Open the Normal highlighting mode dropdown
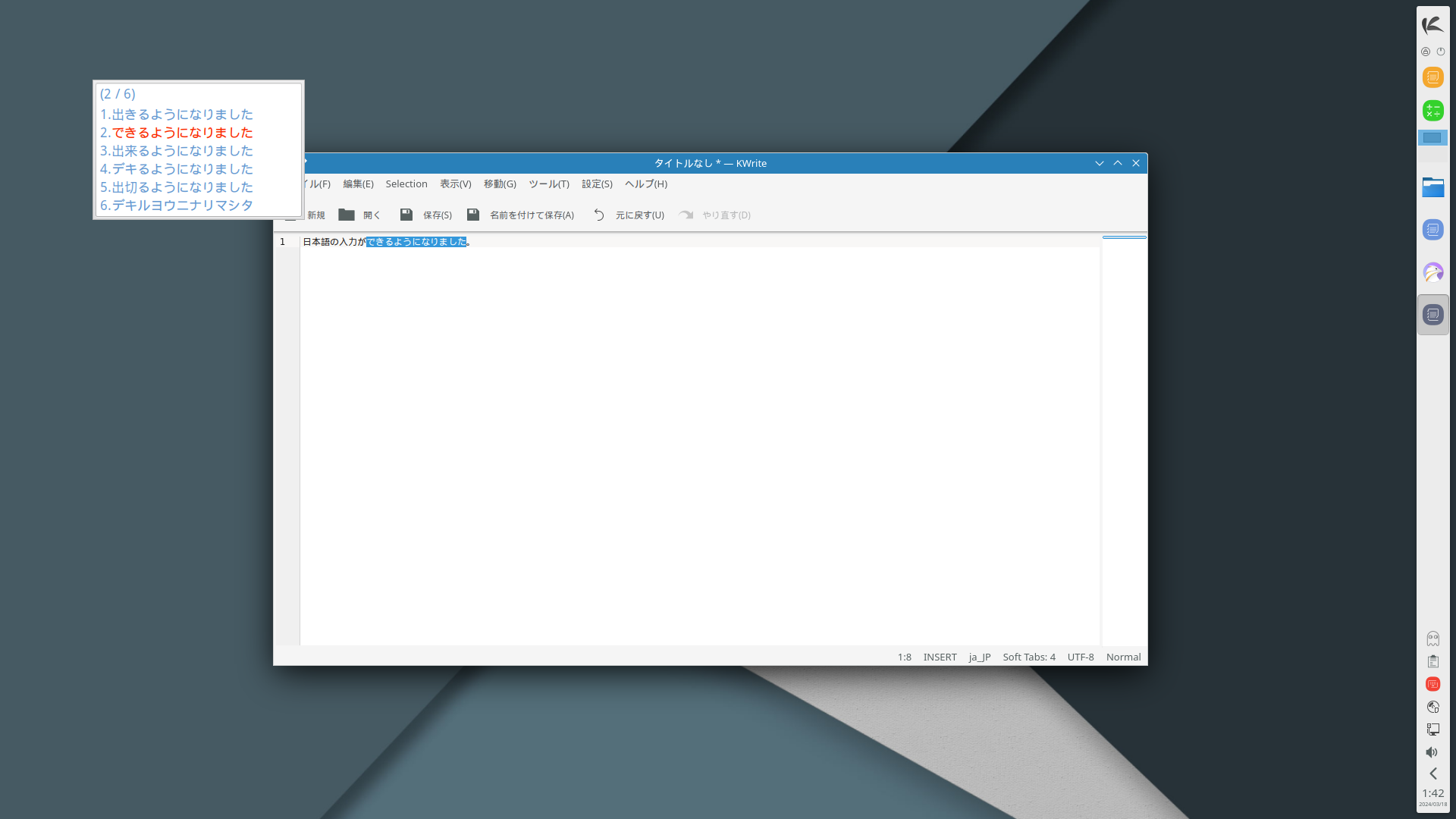This screenshot has height=819, width=1456. (1123, 657)
